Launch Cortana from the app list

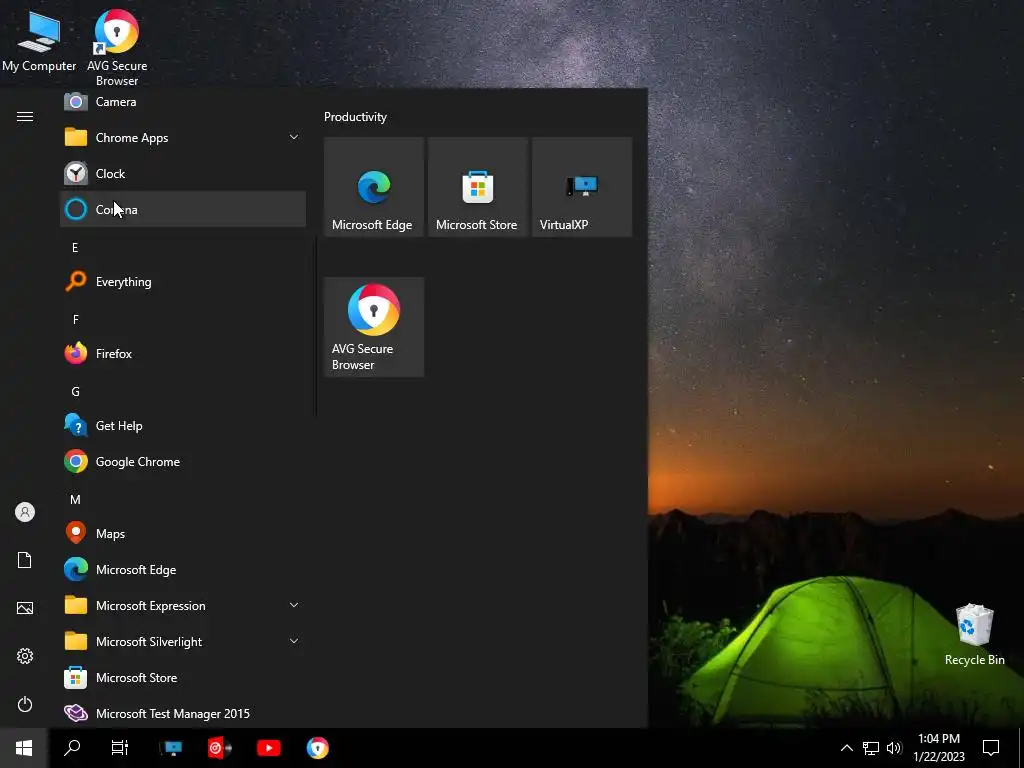click(x=183, y=210)
